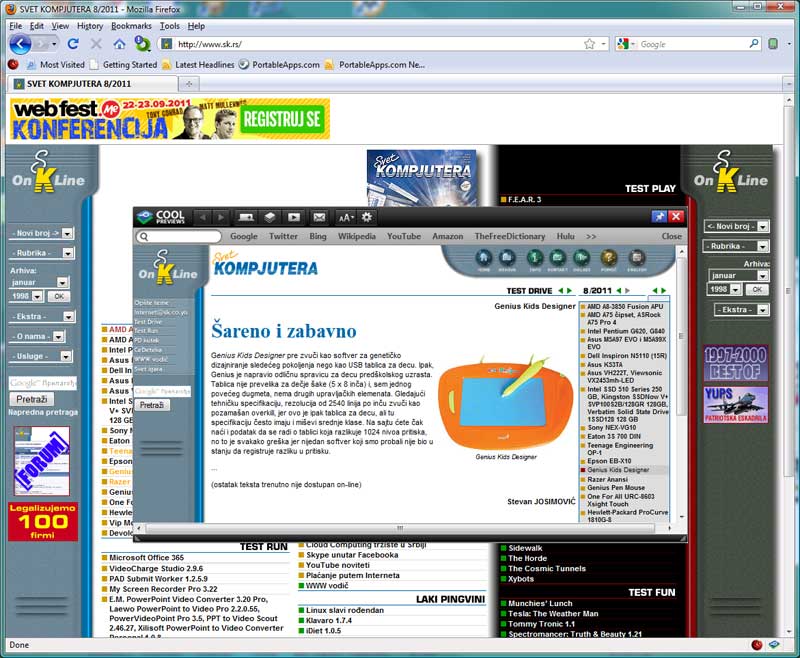Click the CoolPreviews video play icon
Screen dimensions: 800x658
click(x=294, y=217)
